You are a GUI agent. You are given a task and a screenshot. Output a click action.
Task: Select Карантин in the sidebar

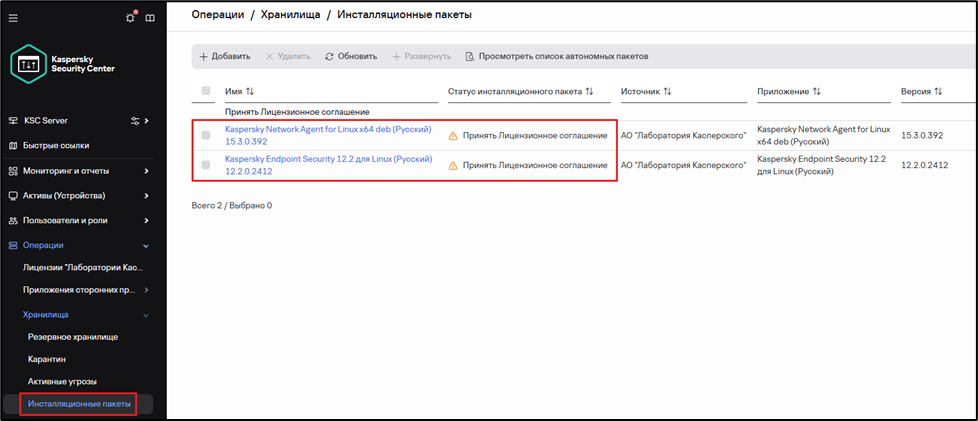pos(47,359)
